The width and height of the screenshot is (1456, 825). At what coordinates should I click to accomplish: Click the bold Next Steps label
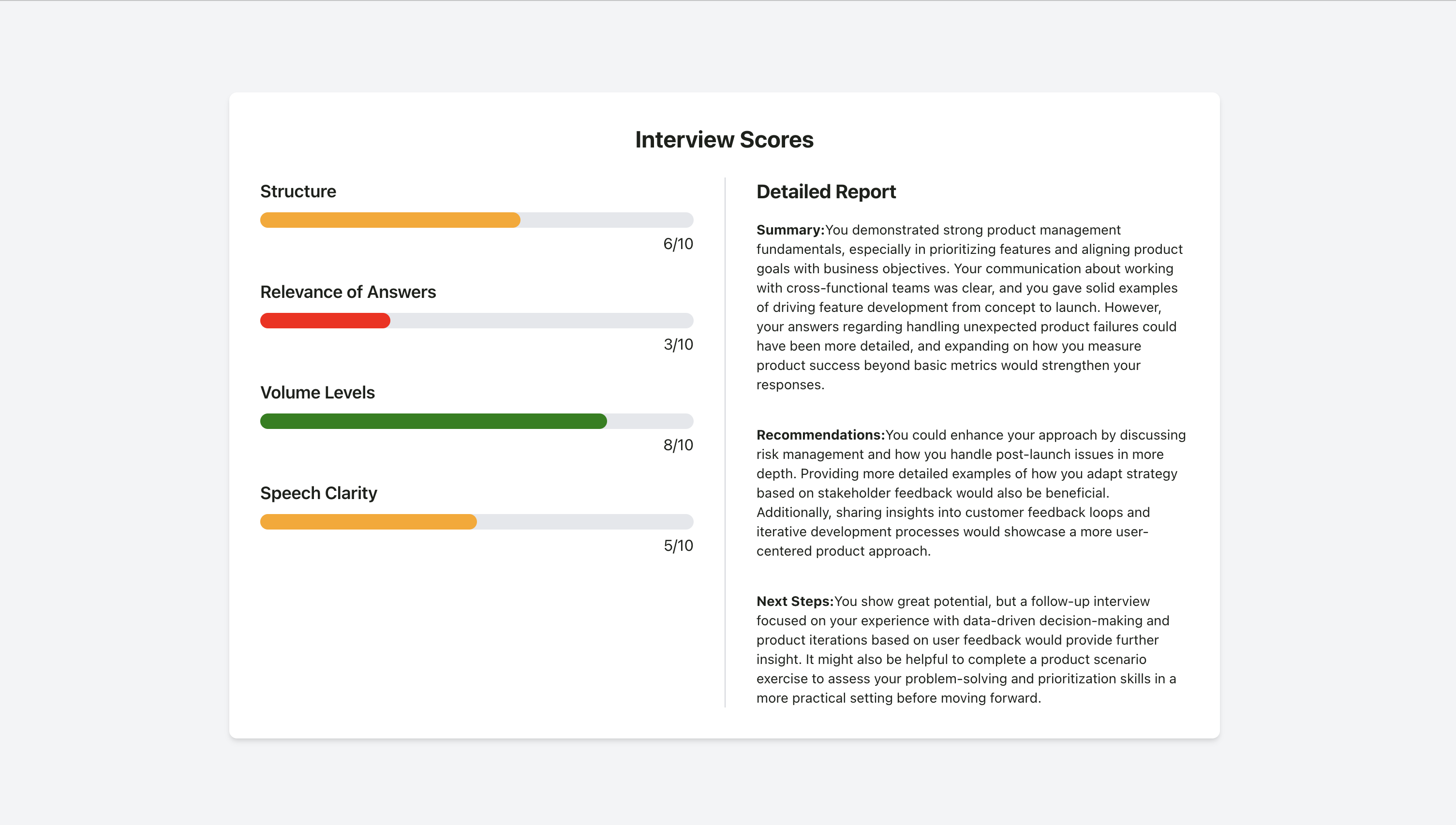795,601
